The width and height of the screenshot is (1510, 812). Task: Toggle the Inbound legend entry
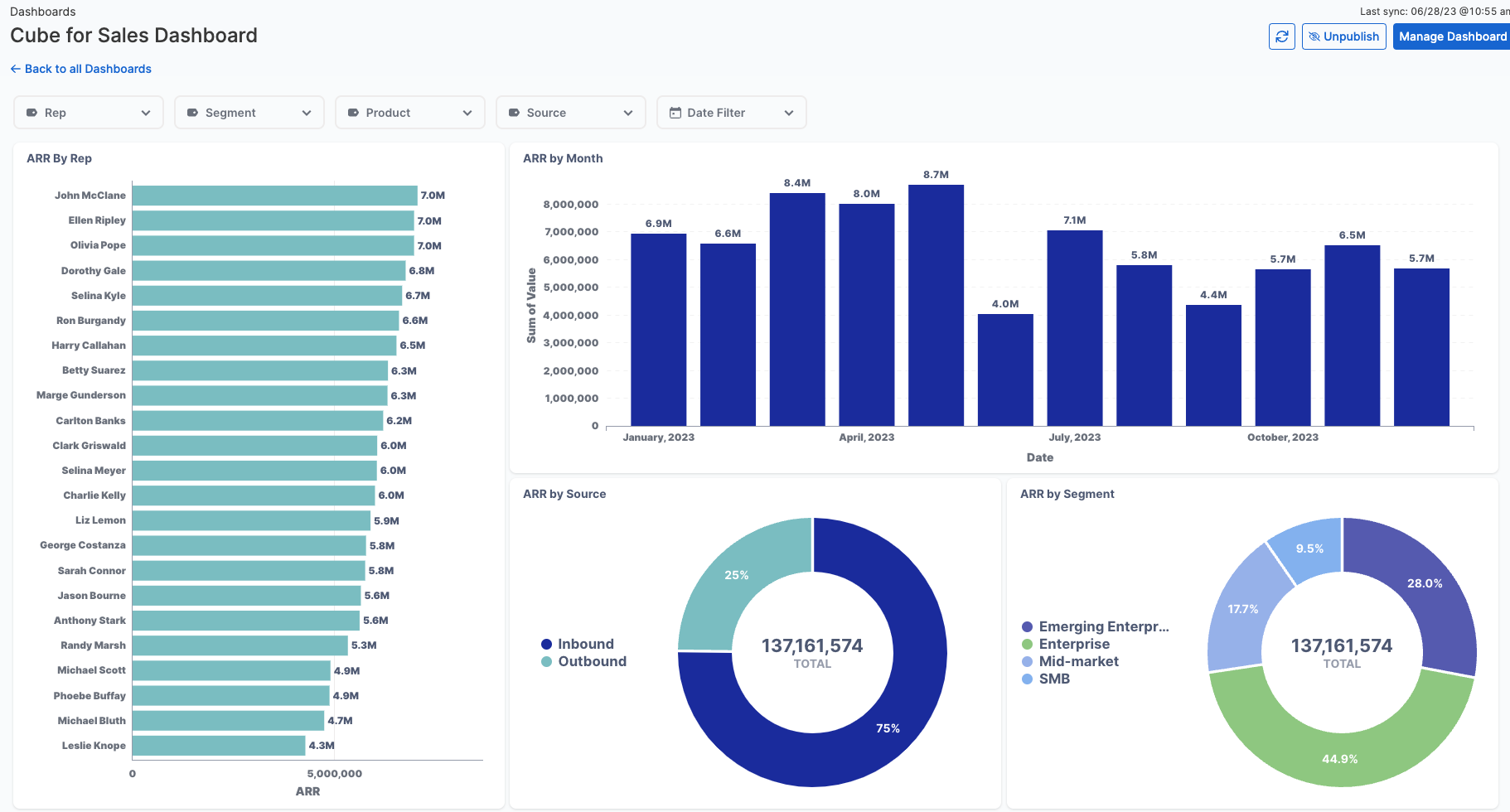578,644
